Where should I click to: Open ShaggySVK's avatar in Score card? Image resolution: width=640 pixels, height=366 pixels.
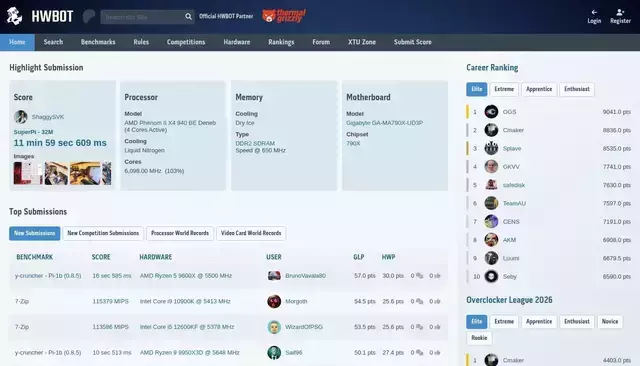20,117
